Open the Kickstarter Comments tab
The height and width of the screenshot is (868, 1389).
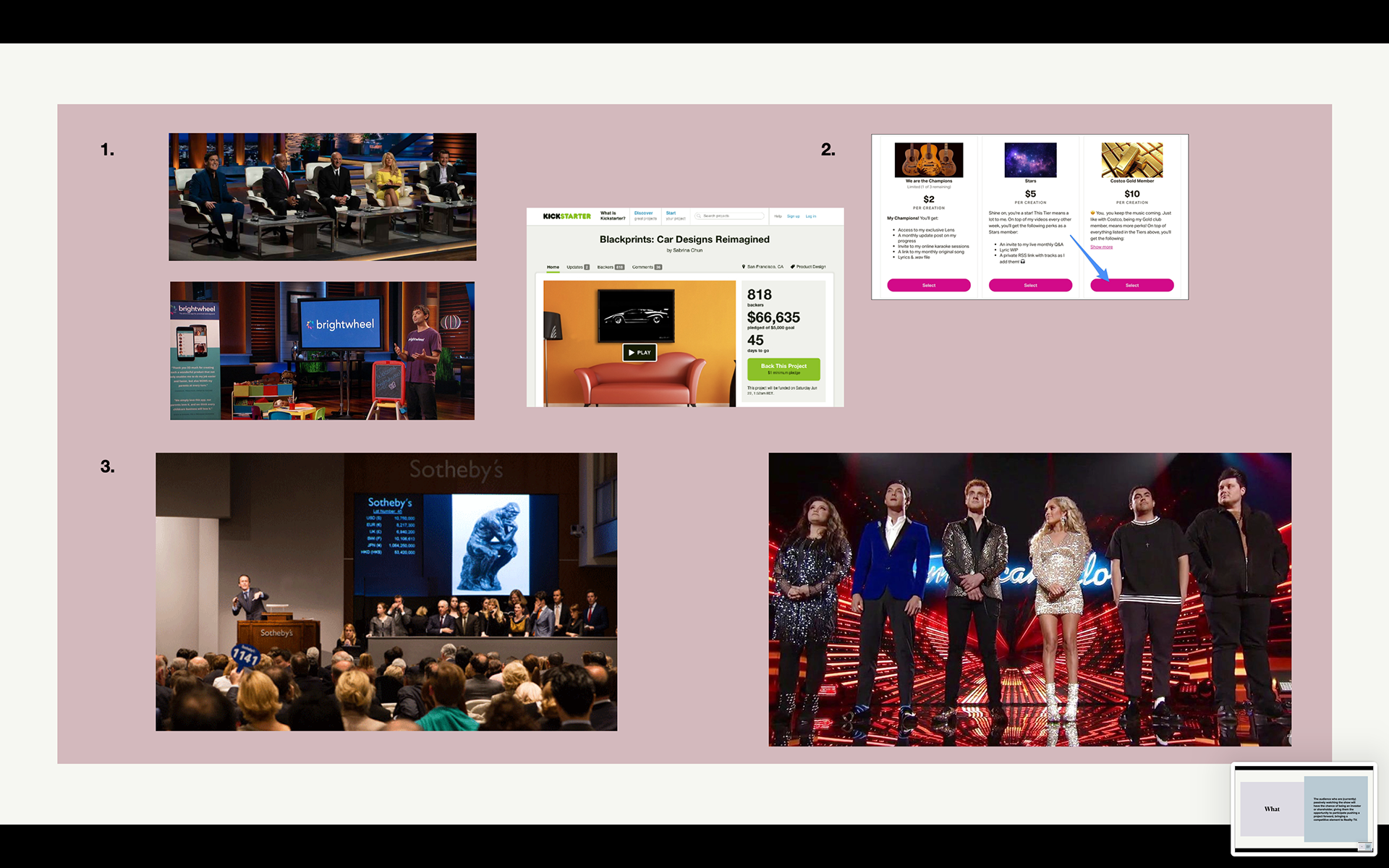[646, 267]
